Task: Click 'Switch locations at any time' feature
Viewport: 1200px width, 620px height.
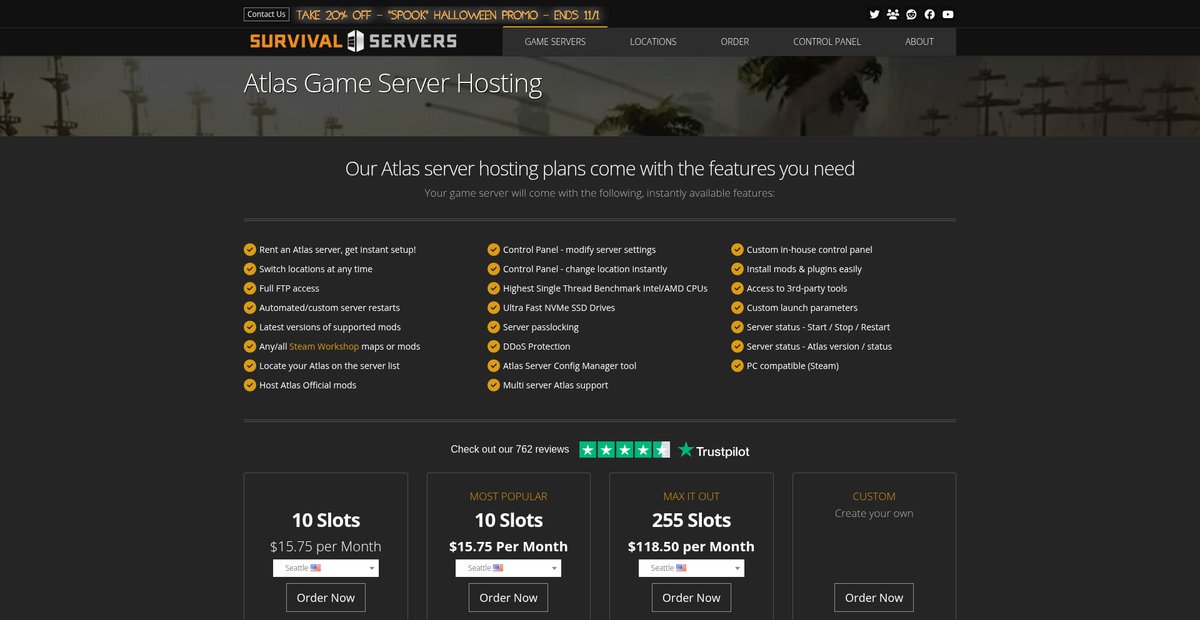Action: pos(316,269)
